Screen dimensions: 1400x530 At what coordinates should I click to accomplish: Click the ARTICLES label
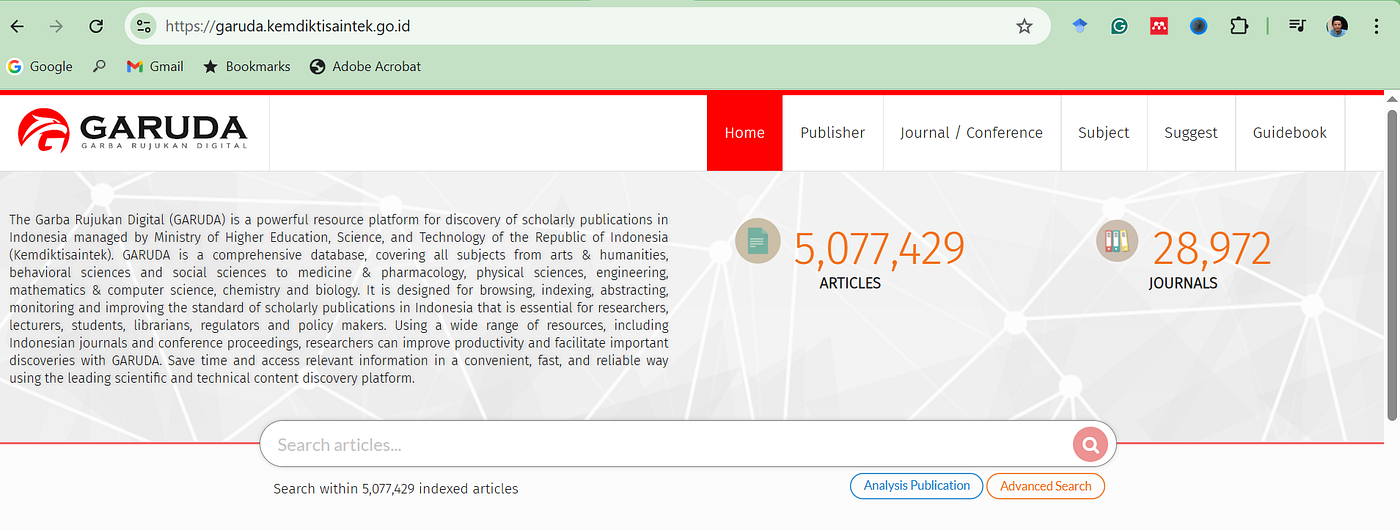(850, 283)
